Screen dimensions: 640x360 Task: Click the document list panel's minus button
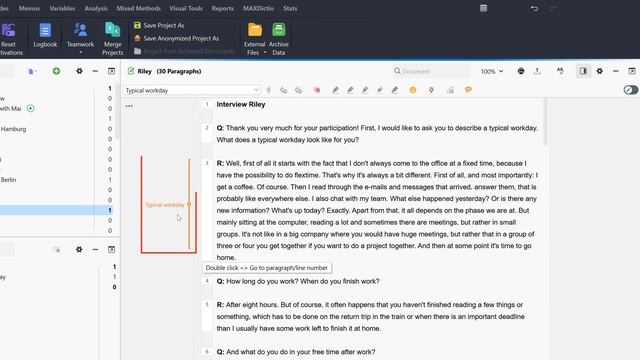coord(95,71)
